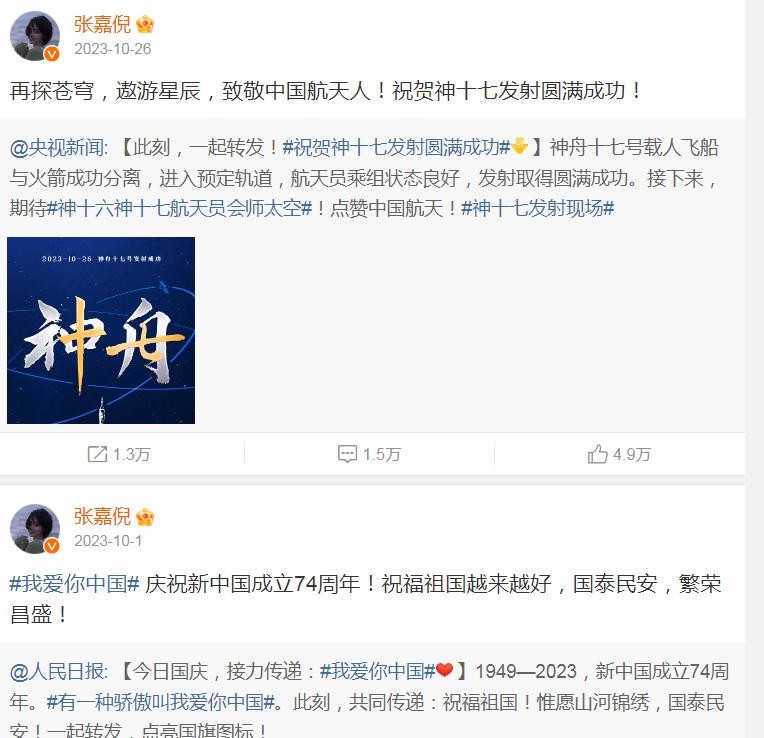
Task: Open hashtag #祝贺神十七发射圆满成功#
Action: pos(397,148)
